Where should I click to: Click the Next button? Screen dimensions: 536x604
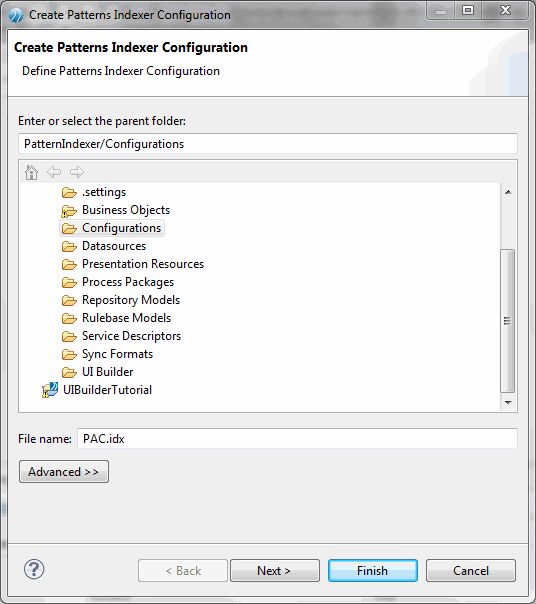coord(275,570)
